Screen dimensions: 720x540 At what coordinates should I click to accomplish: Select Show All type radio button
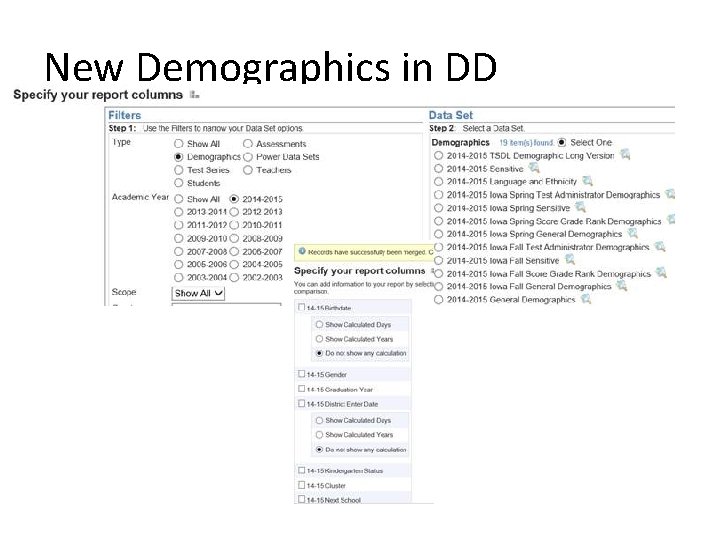pyautogui.click(x=179, y=144)
